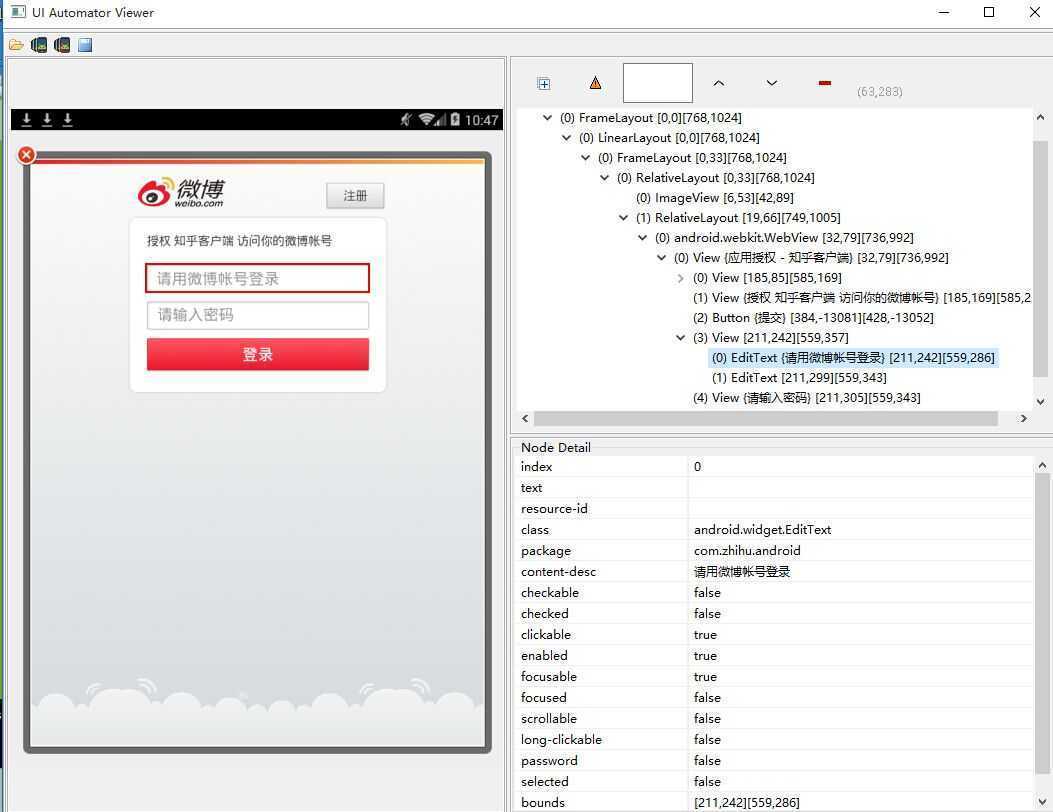Click the tree horizontal scroll-left arrow
Screen dimensions: 1053x812
525,418
